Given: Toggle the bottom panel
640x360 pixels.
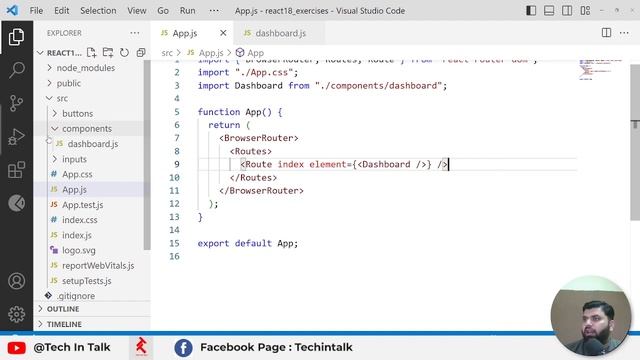Looking at the screenshot, I should (549, 11).
